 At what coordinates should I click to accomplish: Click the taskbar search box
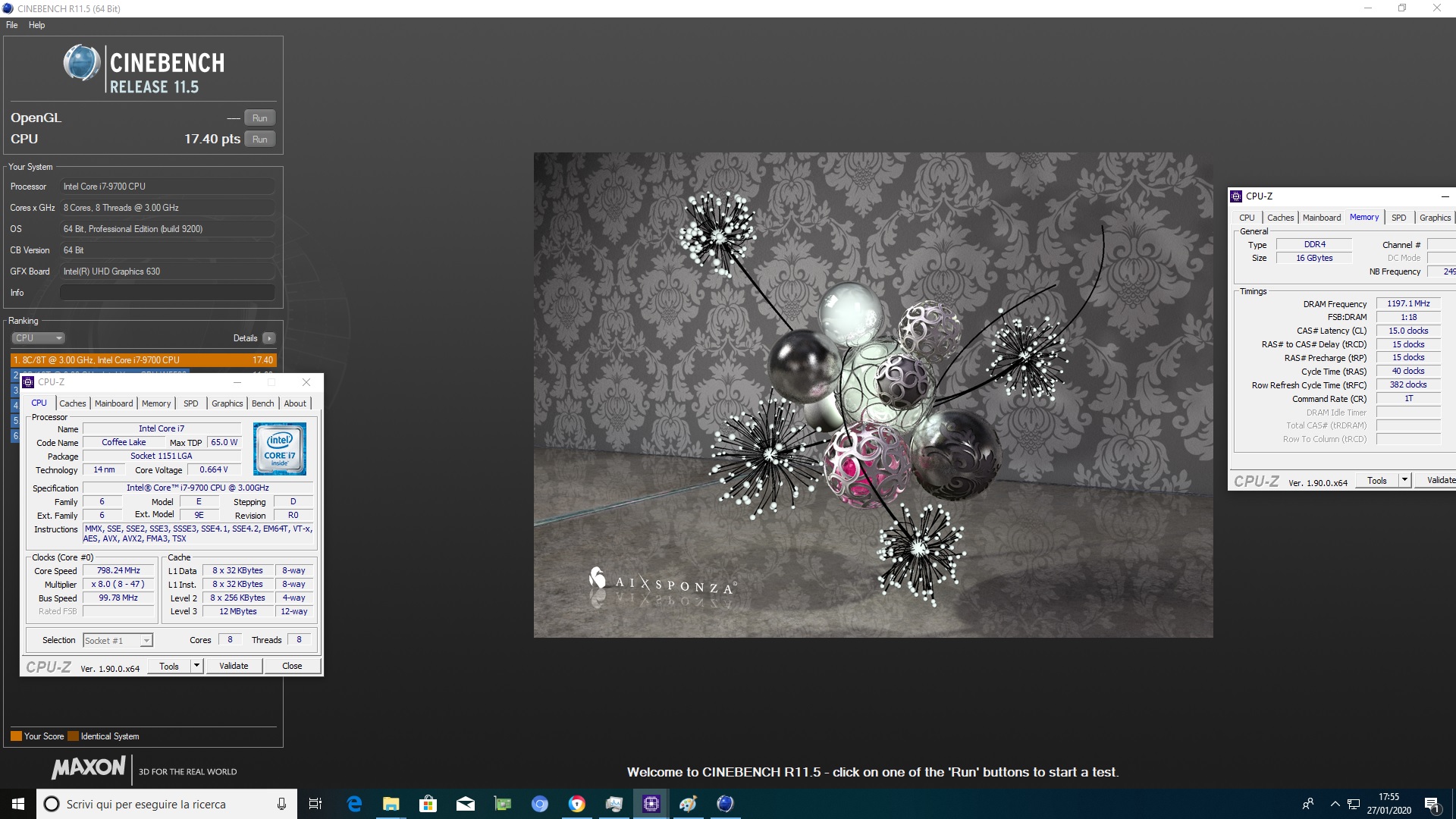click(167, 804)
